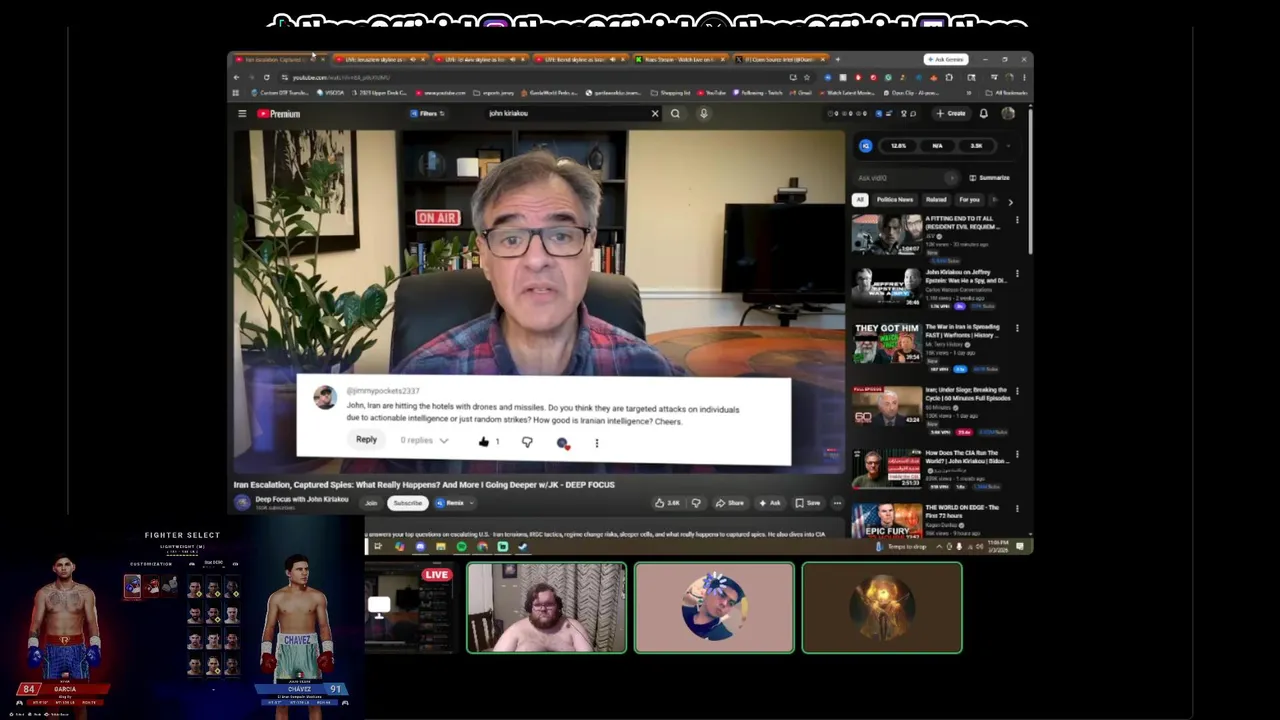Image resolution: width=1280 pixels, height=720 pixels.
Task: Open the account avatar menu
Action: tap(1008, 114)
